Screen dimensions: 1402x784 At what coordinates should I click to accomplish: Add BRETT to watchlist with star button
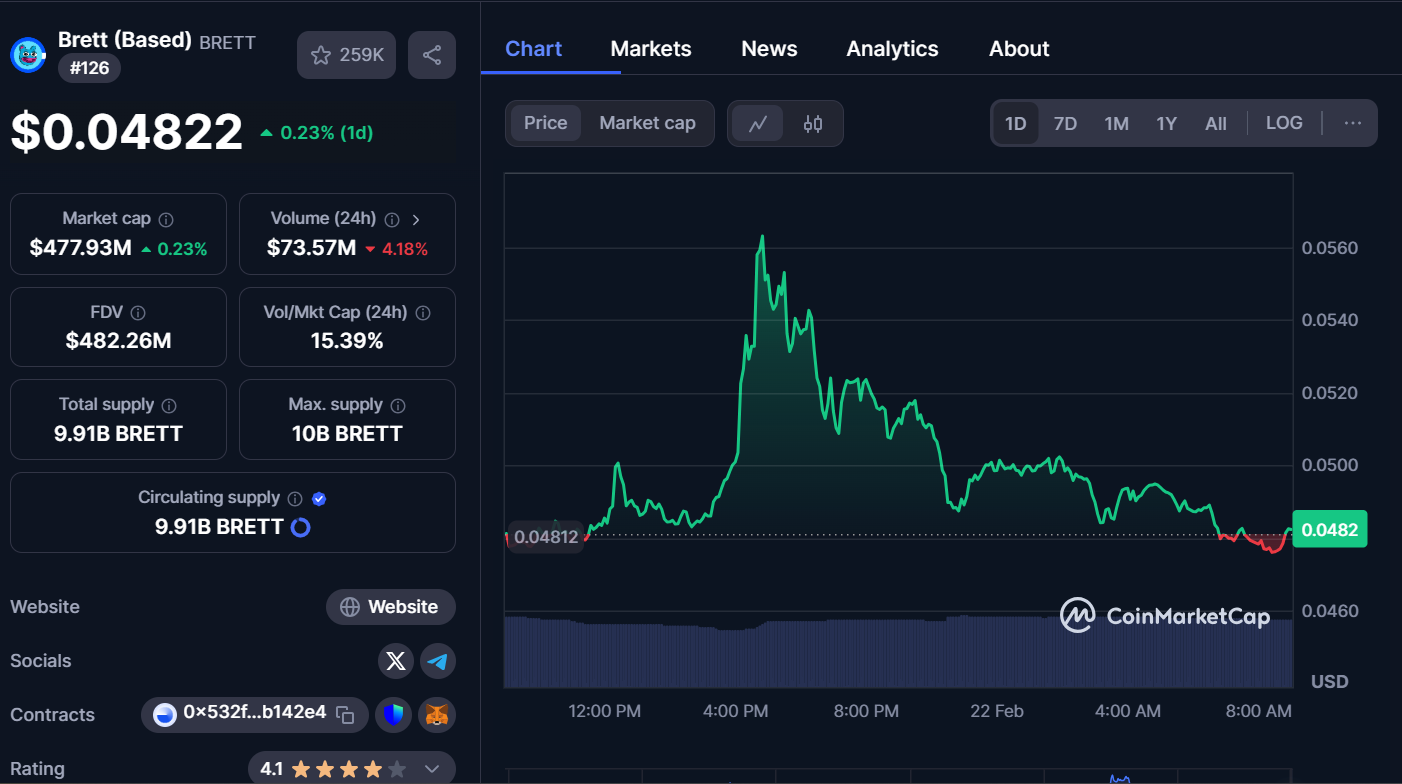pyautogui.click(x=346, y=55)
